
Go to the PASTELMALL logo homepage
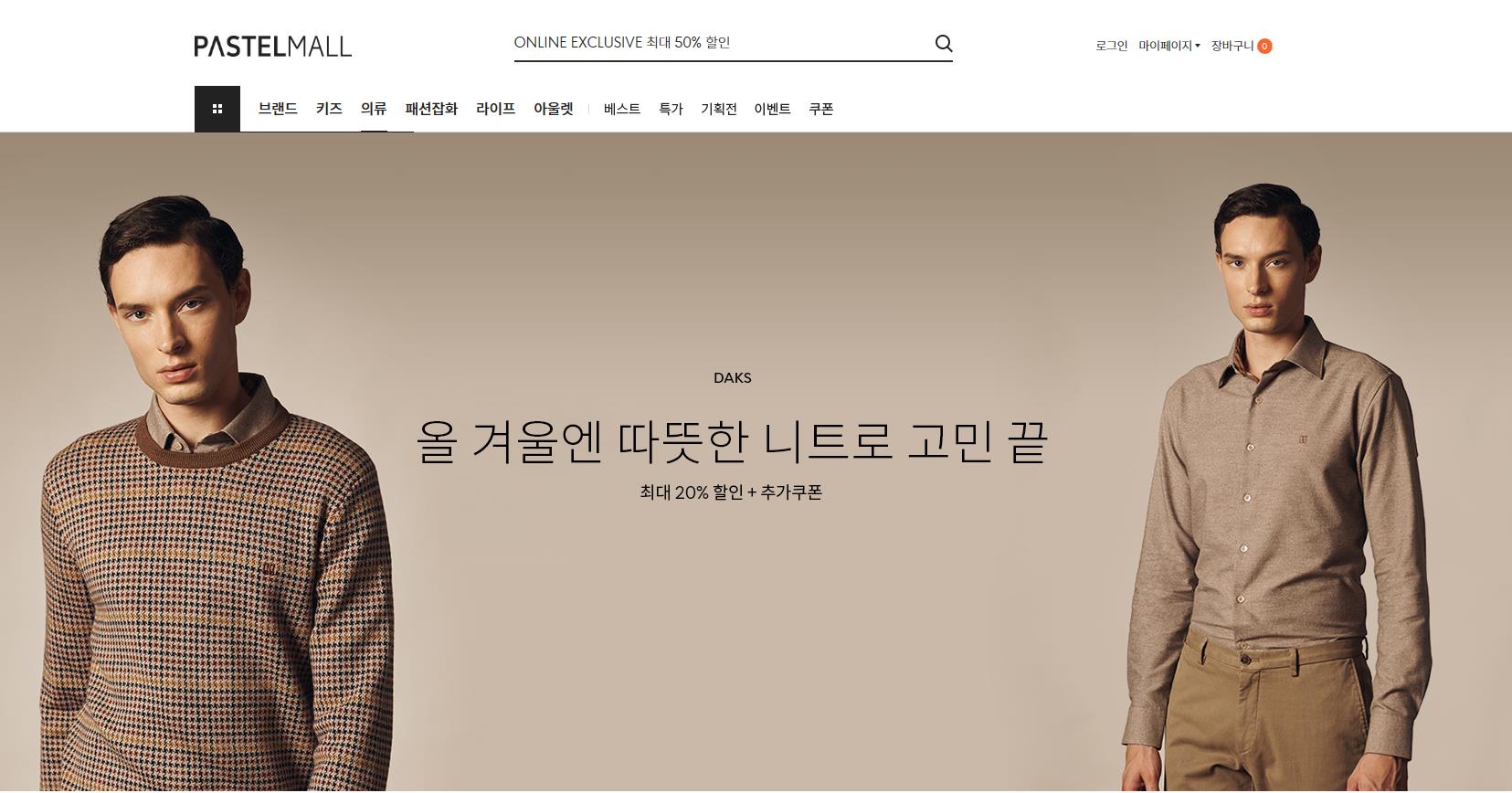[272, 46]
